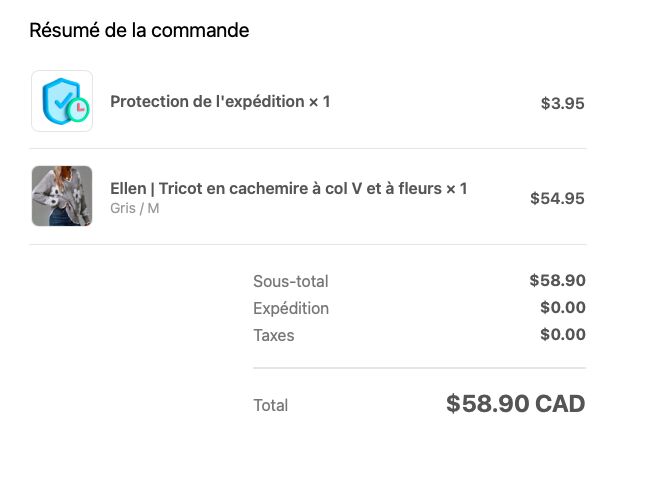Select the Total label

271,405
